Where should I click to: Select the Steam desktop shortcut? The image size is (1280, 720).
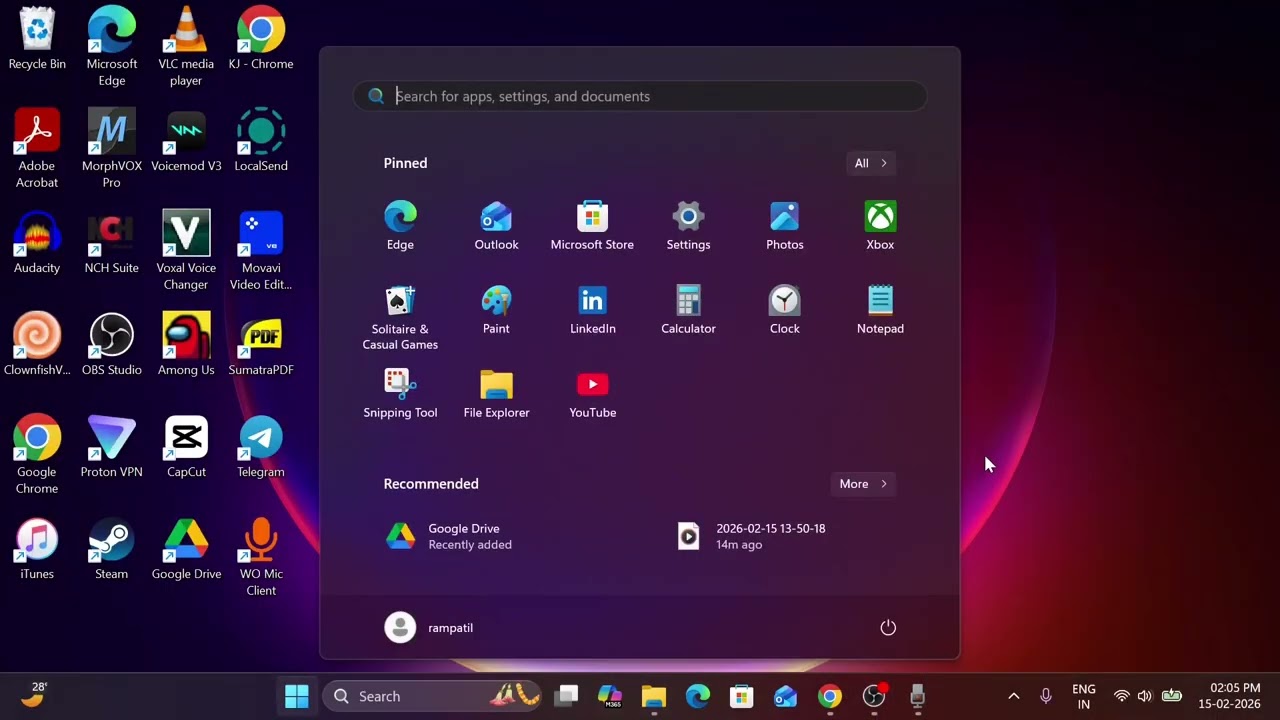[111, 549]
